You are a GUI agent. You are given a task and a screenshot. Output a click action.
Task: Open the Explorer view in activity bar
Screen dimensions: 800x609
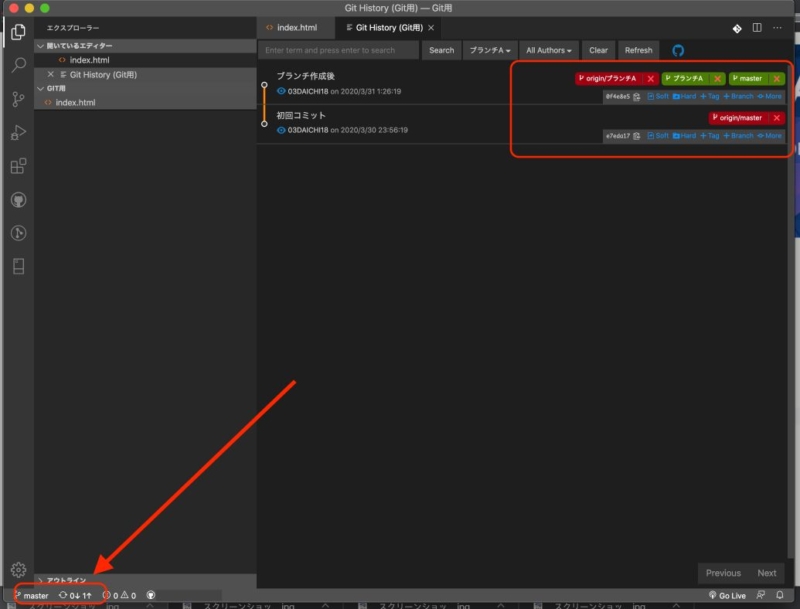pos(18,32)
